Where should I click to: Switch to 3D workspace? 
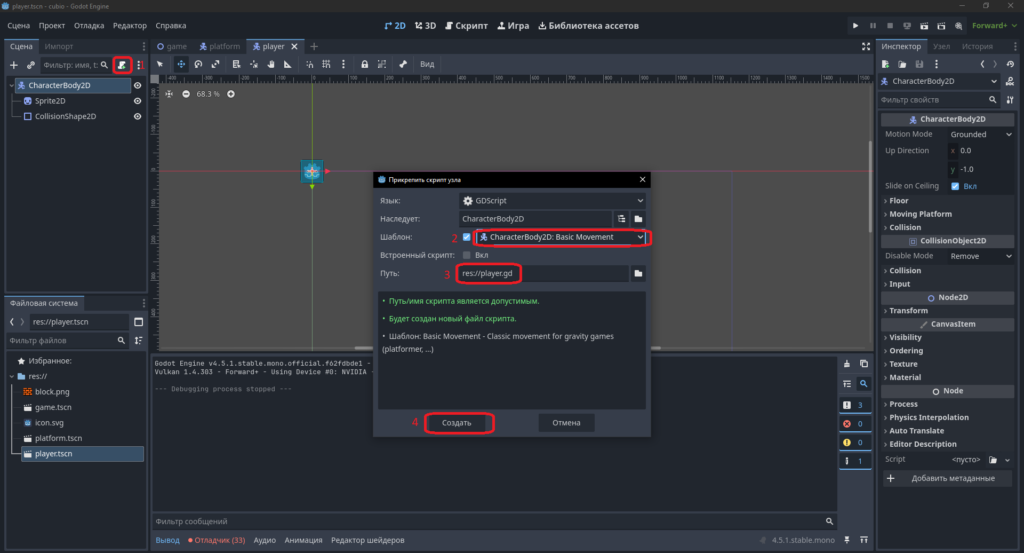(426, 25)
